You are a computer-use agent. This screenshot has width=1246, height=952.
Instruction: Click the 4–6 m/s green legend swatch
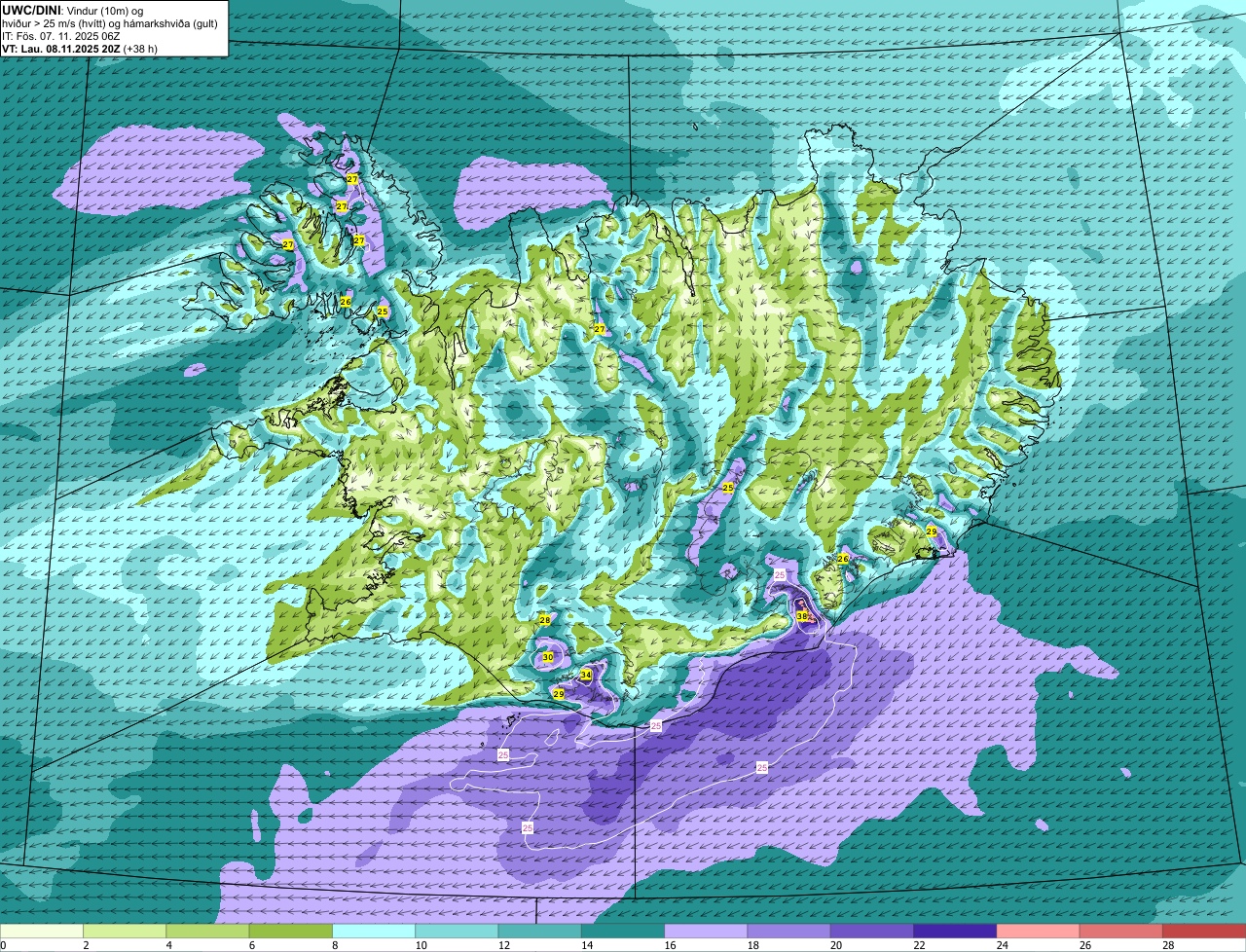click(x=207, y=931)
